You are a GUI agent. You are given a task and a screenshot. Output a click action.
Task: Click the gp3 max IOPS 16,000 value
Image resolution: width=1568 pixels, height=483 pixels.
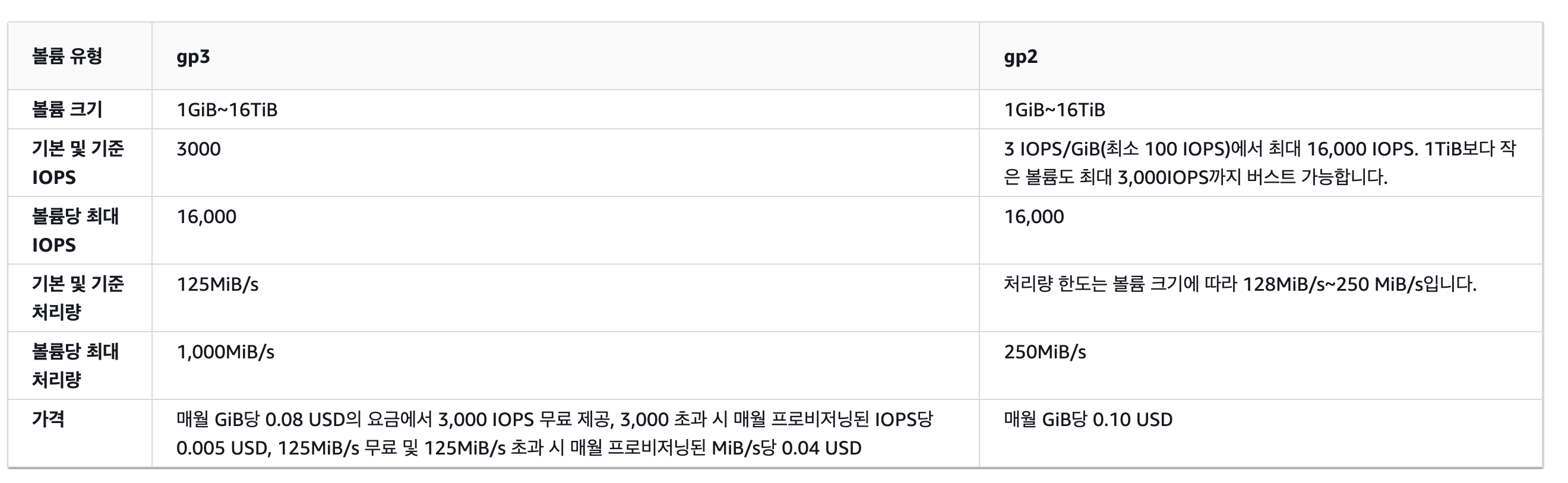(x=206, y=217)
